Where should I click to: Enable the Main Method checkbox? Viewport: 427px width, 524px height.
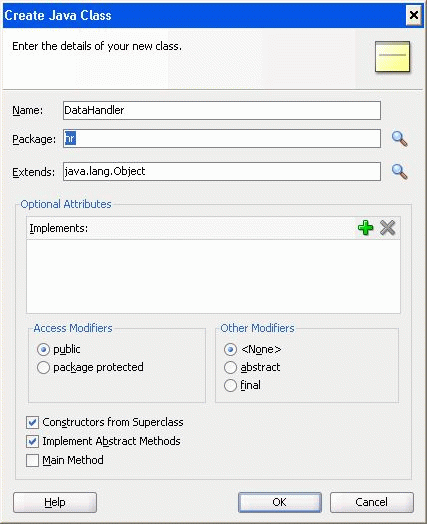(32, 460)
